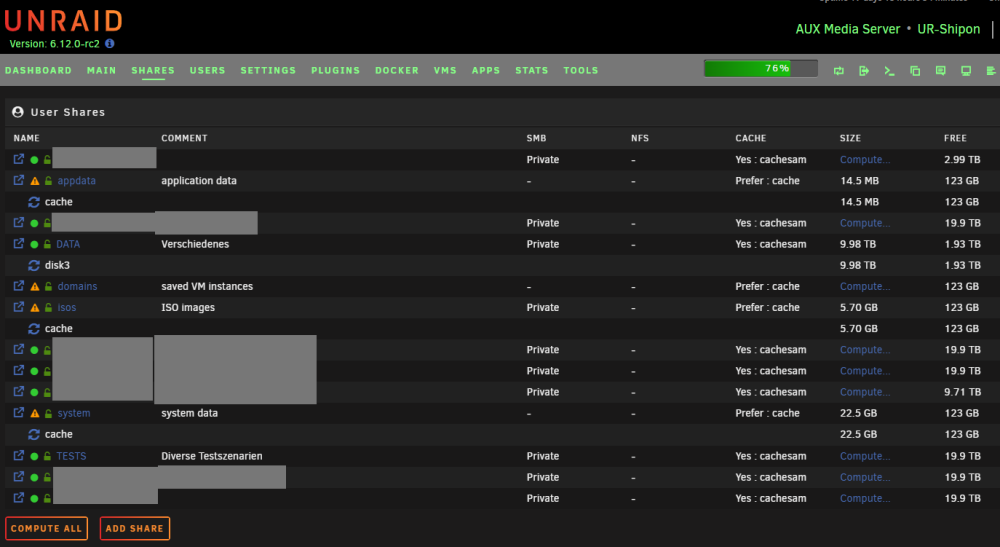Viewport: 1000px width, 547px height.
Task: Click the system info monitor icon
Action: point(966,71)
